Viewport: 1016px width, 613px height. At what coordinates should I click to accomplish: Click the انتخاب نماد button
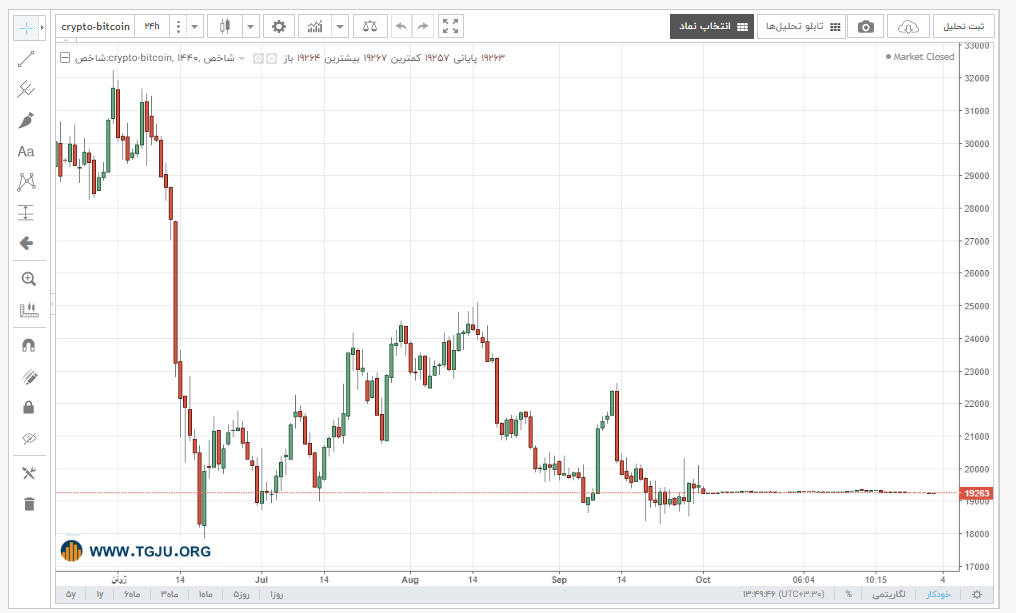712,27
